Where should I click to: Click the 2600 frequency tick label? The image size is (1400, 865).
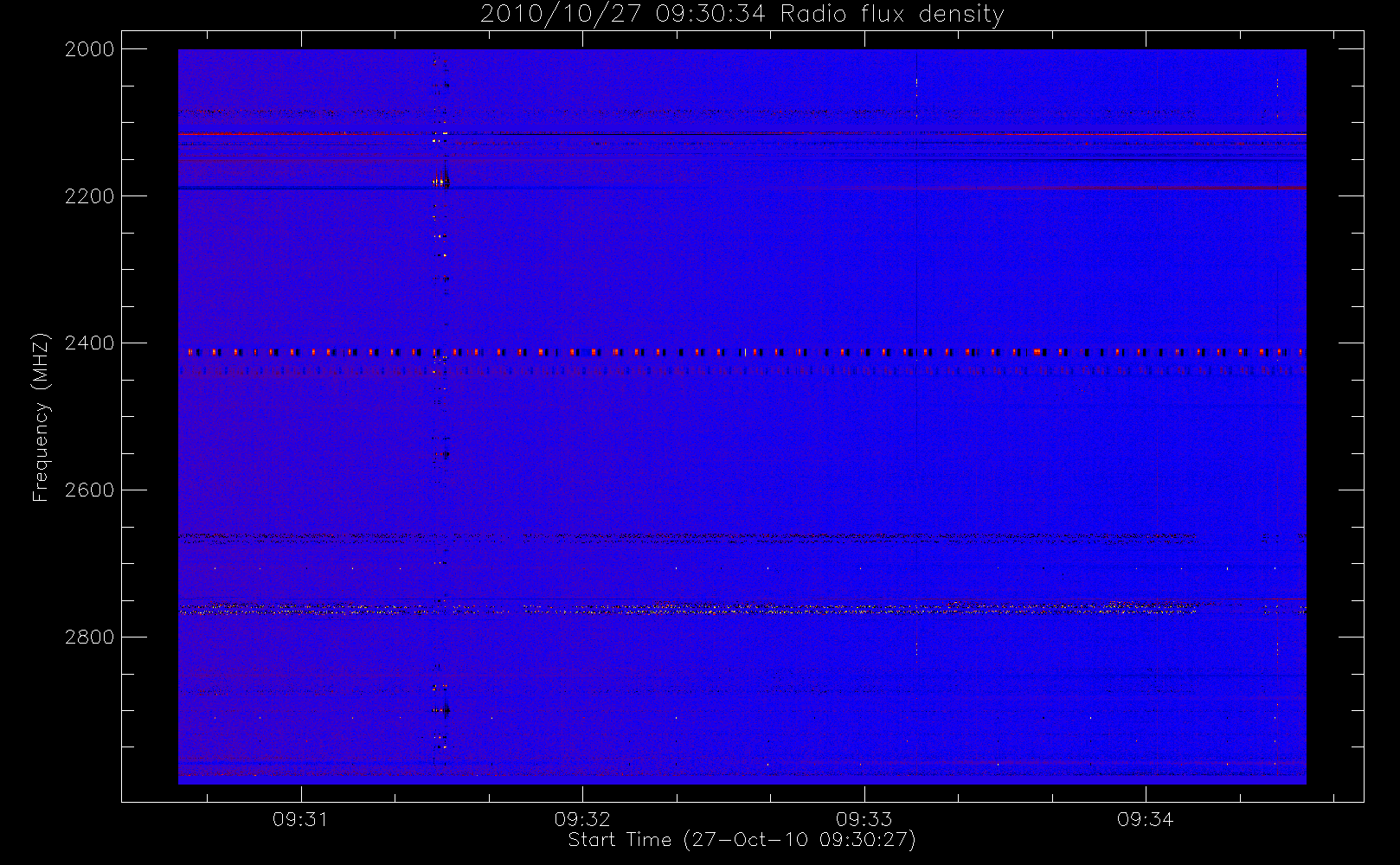[90, 490]
